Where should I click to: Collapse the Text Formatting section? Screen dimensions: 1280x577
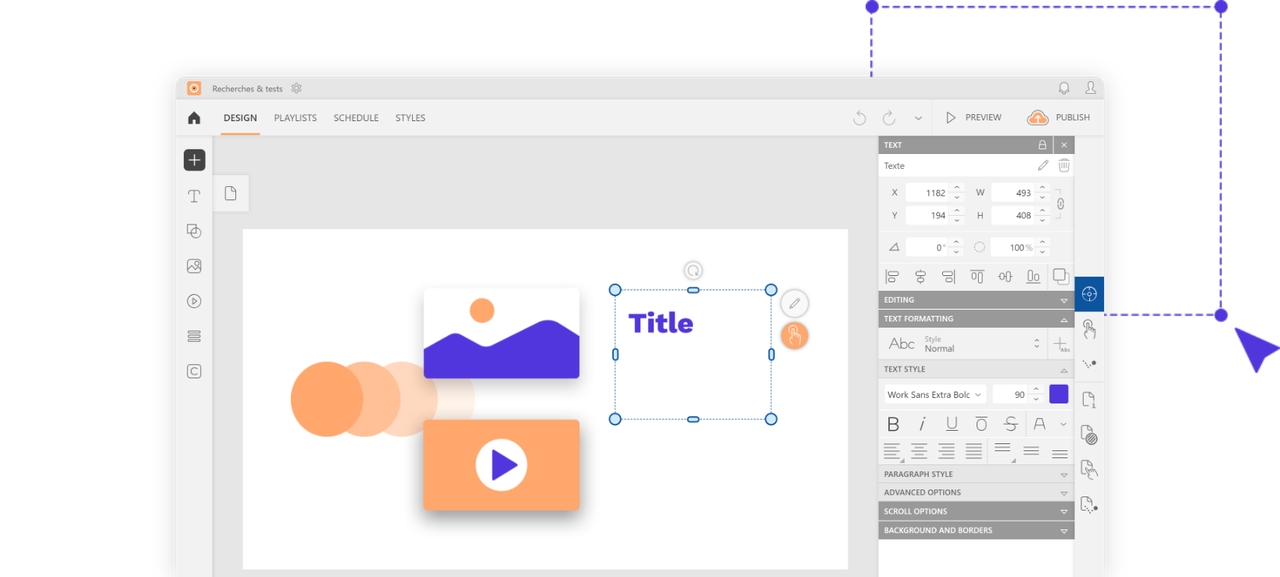click(976, 319)
